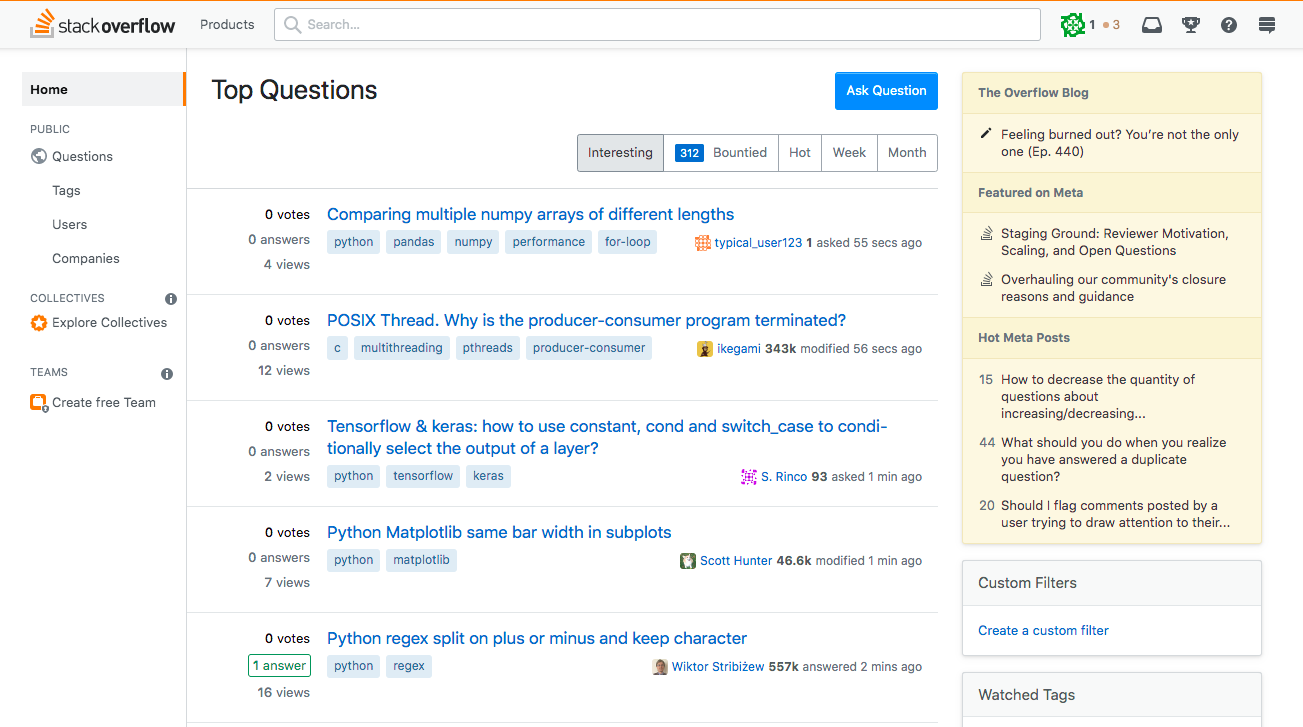Screen dimensions: 1303x727
Task: Open ikegami profile name link
Action: click(739, 349)
